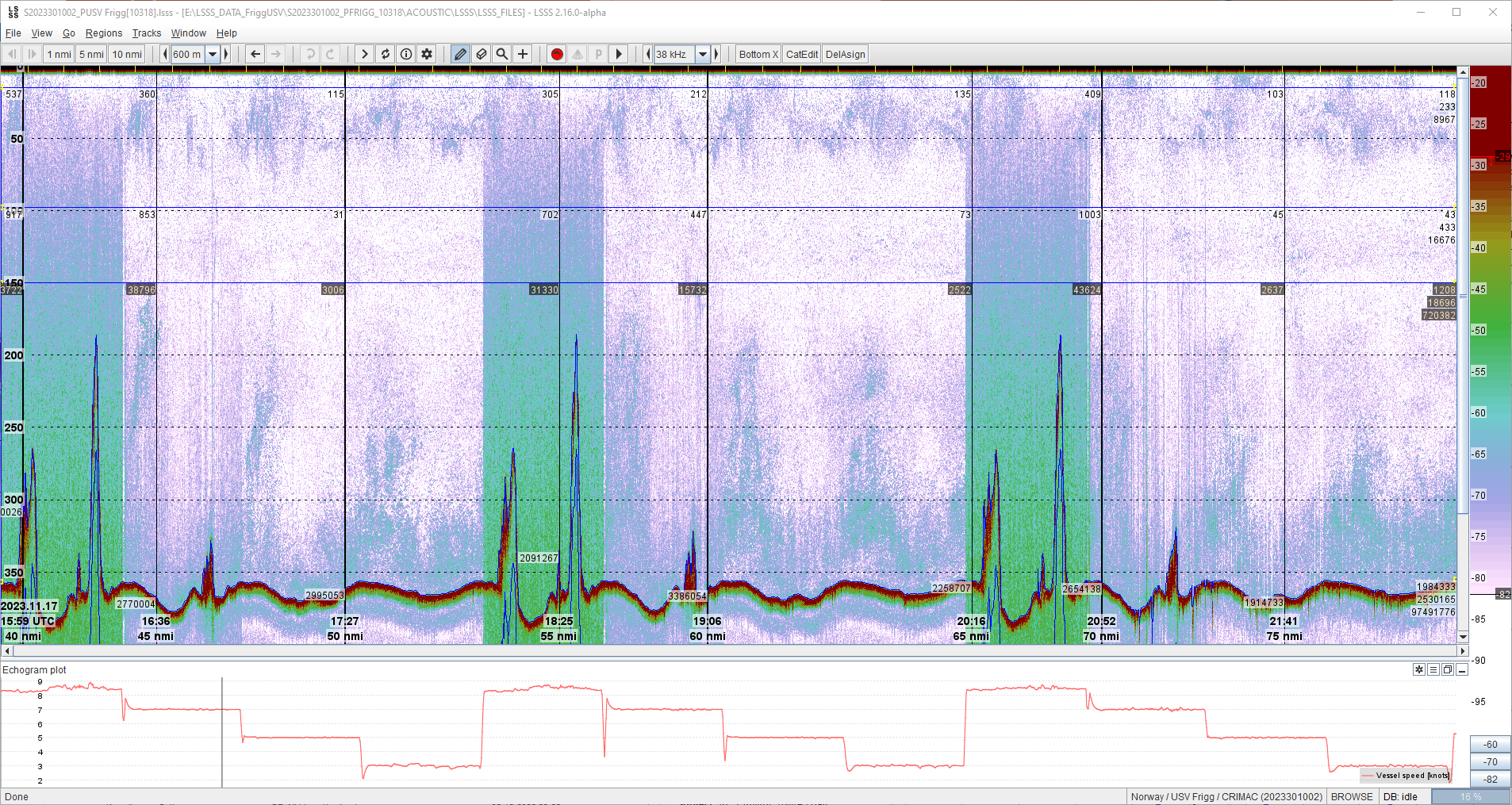The image size is (1512, 805).
Task: Select the plus crosshair tool
Action: 523,54
